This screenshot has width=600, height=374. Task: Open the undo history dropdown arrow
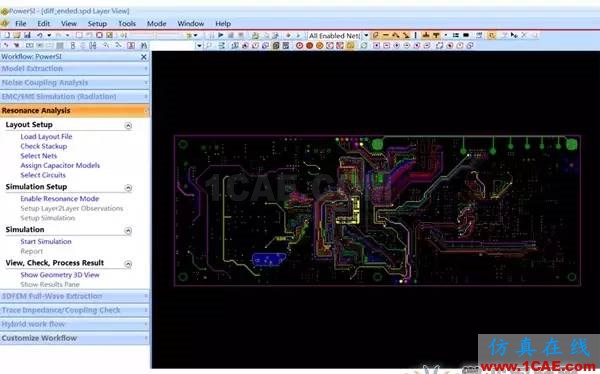pos(49,35)
